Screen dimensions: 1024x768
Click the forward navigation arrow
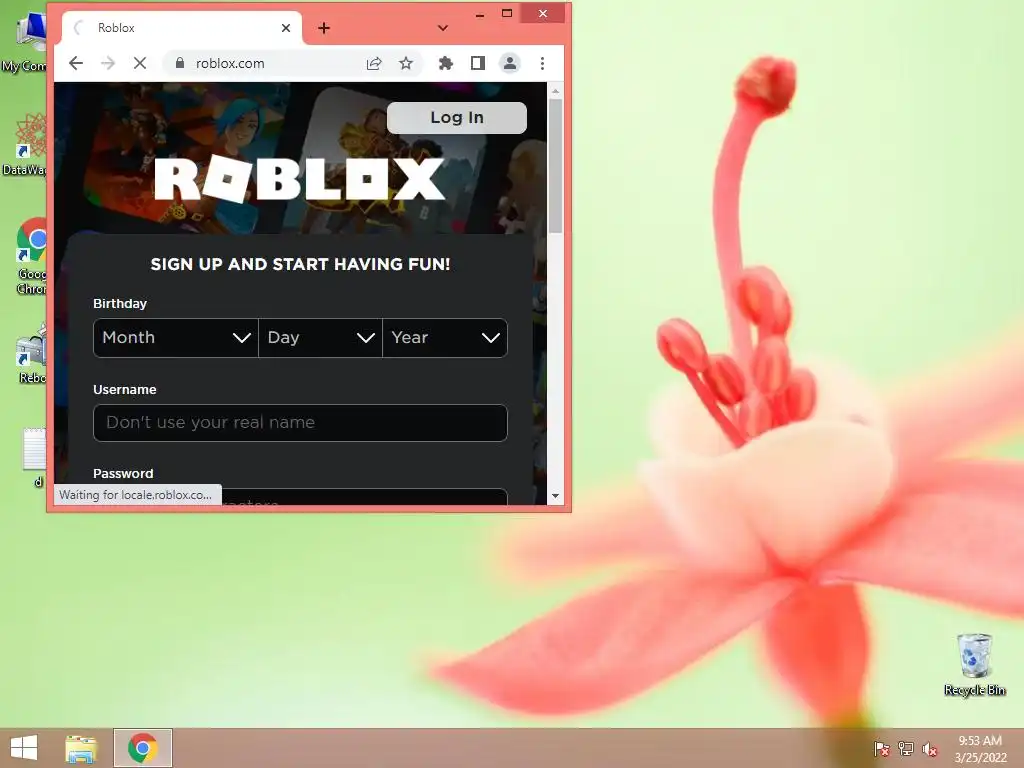point(108,63)
